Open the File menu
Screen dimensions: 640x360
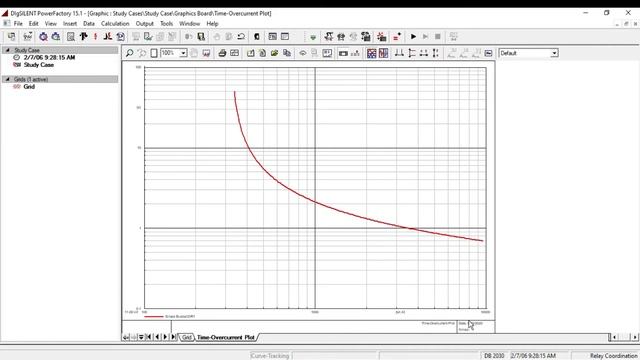tap(18, 24)
